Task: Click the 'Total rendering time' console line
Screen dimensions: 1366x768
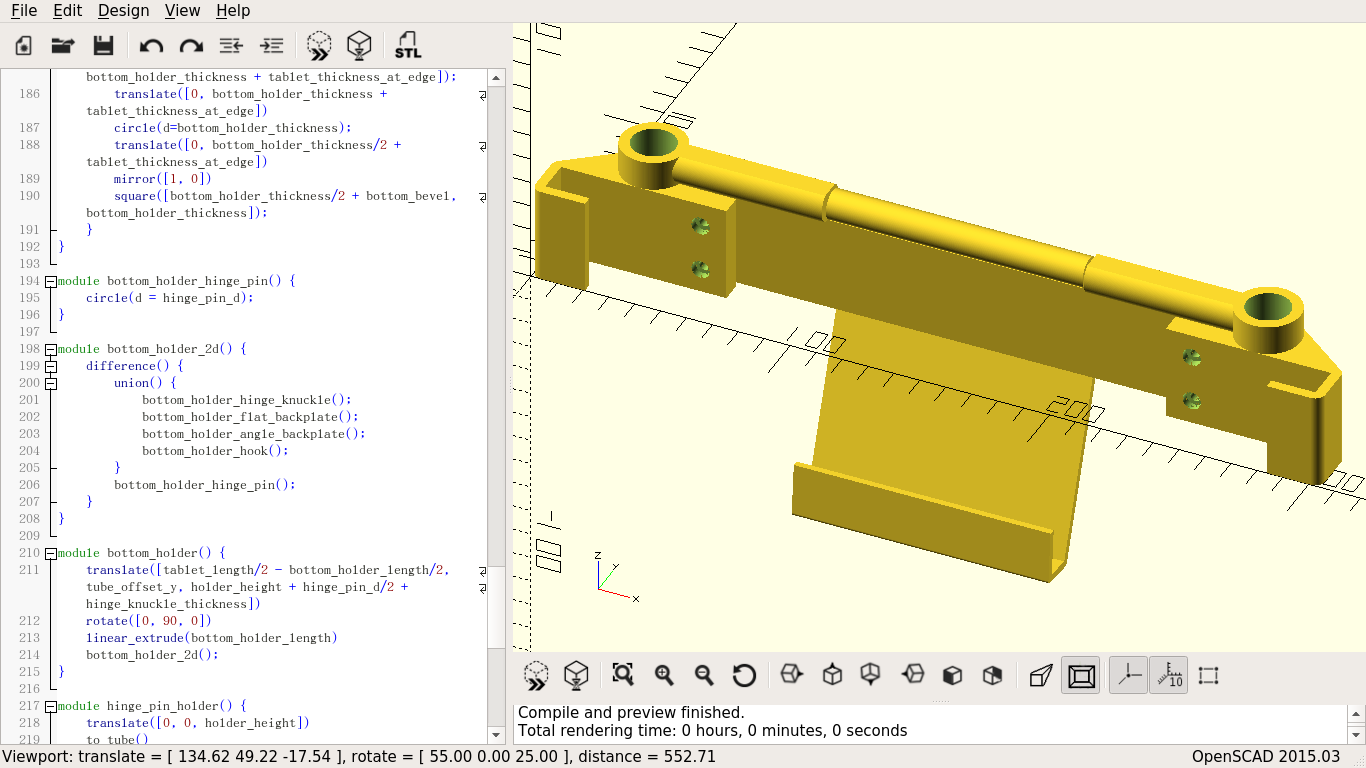Action: (x=712, y=731)
